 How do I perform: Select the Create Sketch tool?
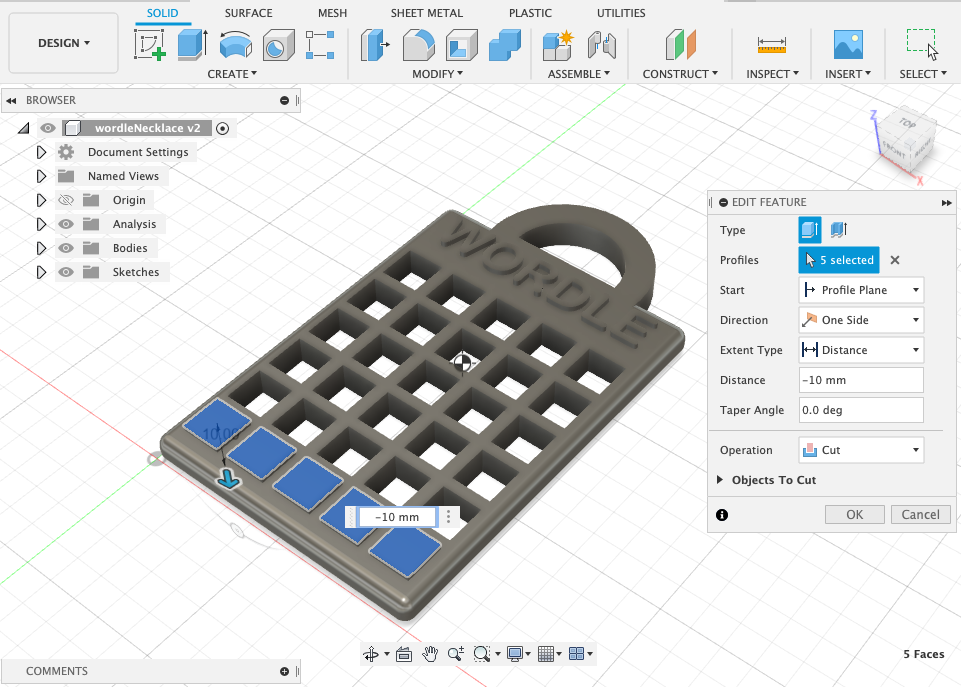(150, 45)
